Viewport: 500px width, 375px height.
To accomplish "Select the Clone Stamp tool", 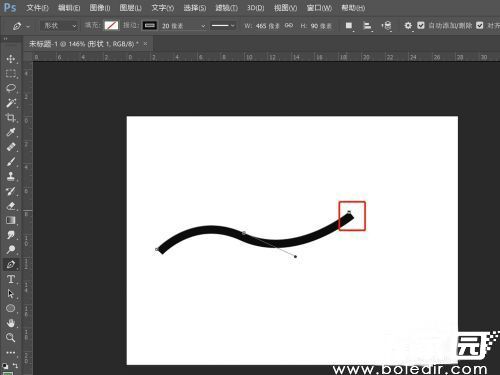I will (x=11, y=176).
